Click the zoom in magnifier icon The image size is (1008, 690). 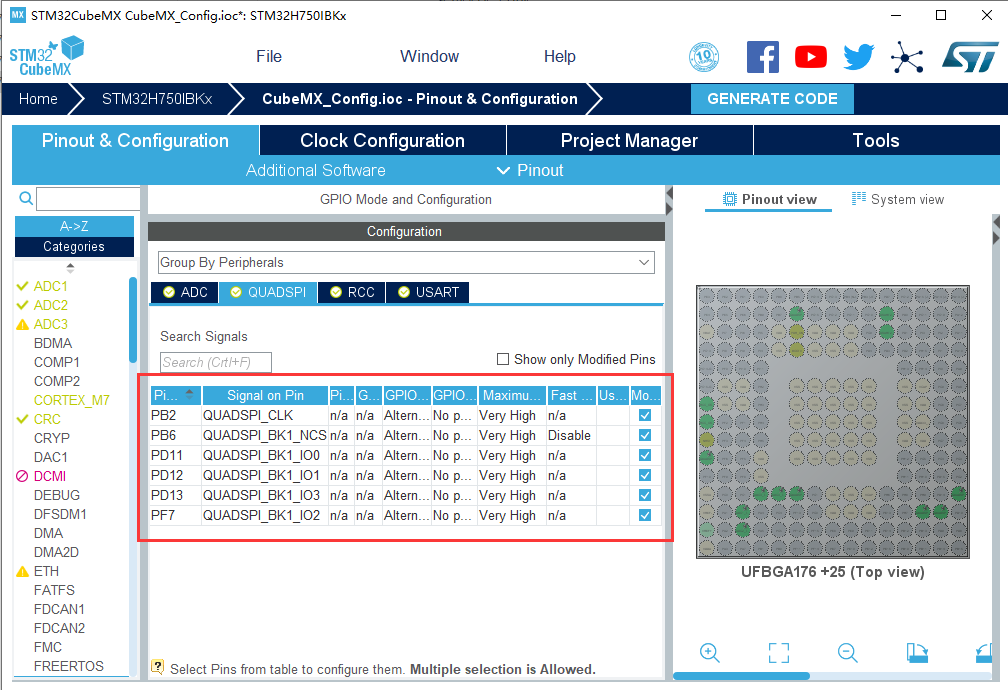(x=710, y=653)
